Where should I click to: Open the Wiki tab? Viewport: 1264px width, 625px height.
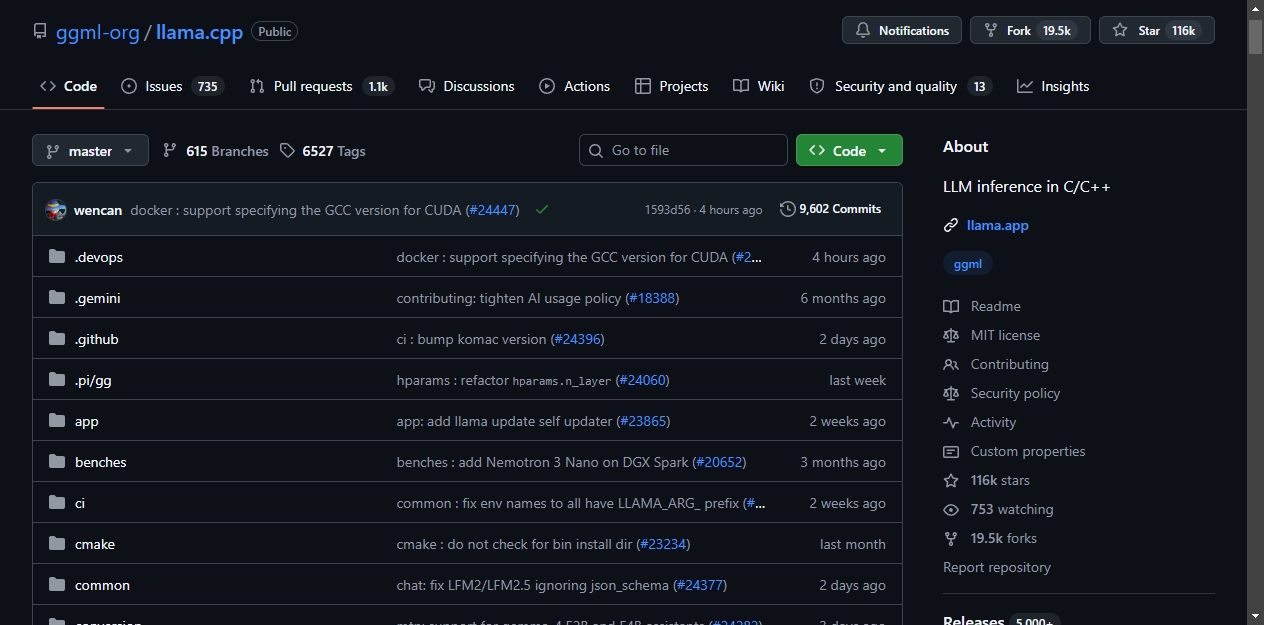click(x=758, y=86)
